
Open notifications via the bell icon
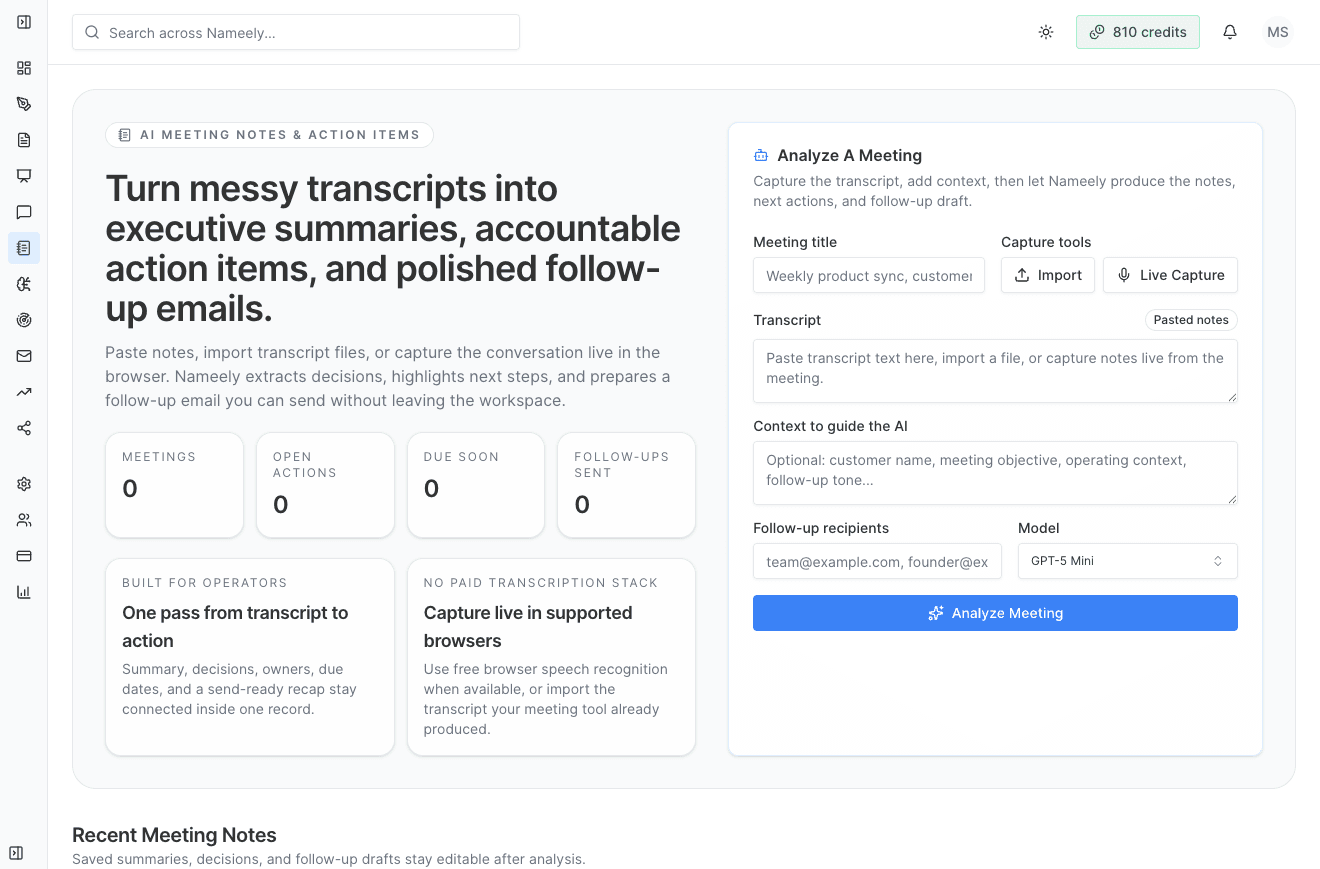pos(1229,32)
